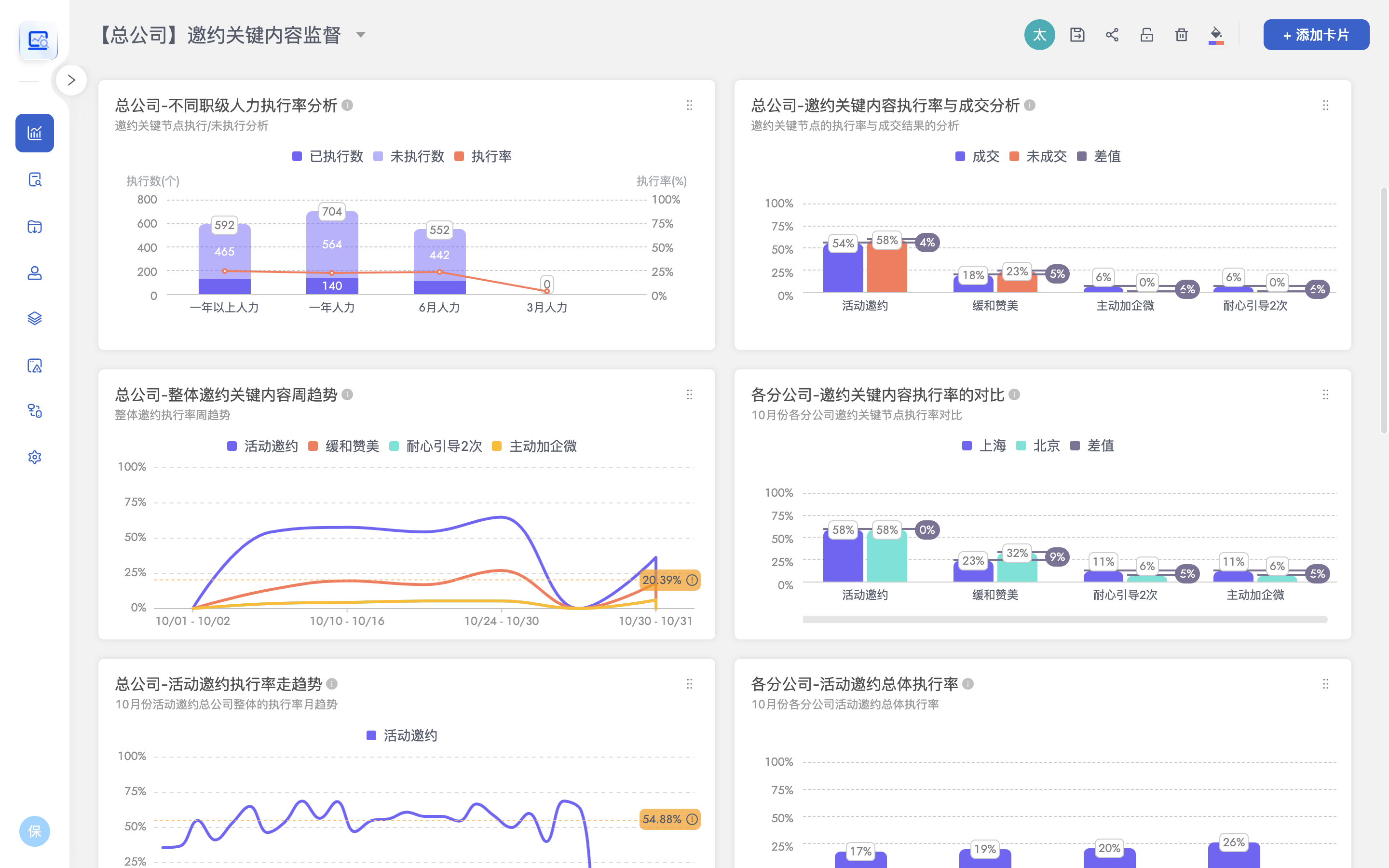Click the 17% bar in 活动邀约总体执行率 chart
The image size is (1389, 868).
[860, 859]
